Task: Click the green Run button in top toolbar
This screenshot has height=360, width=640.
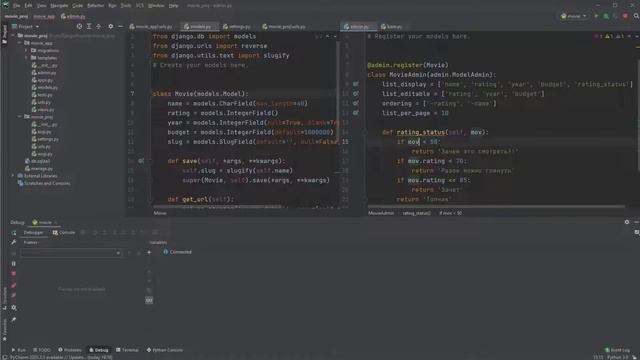Action: pos(596,16)
